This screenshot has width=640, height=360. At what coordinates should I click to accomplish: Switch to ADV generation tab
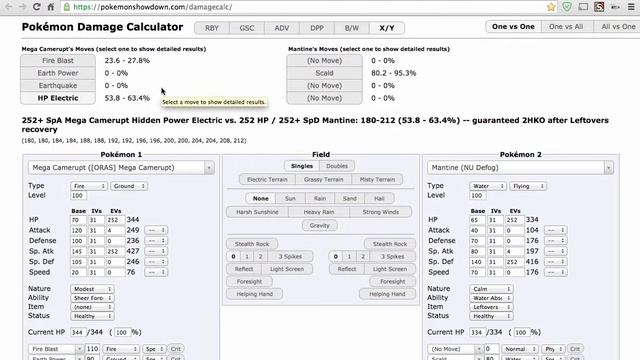tap(282, 28)
